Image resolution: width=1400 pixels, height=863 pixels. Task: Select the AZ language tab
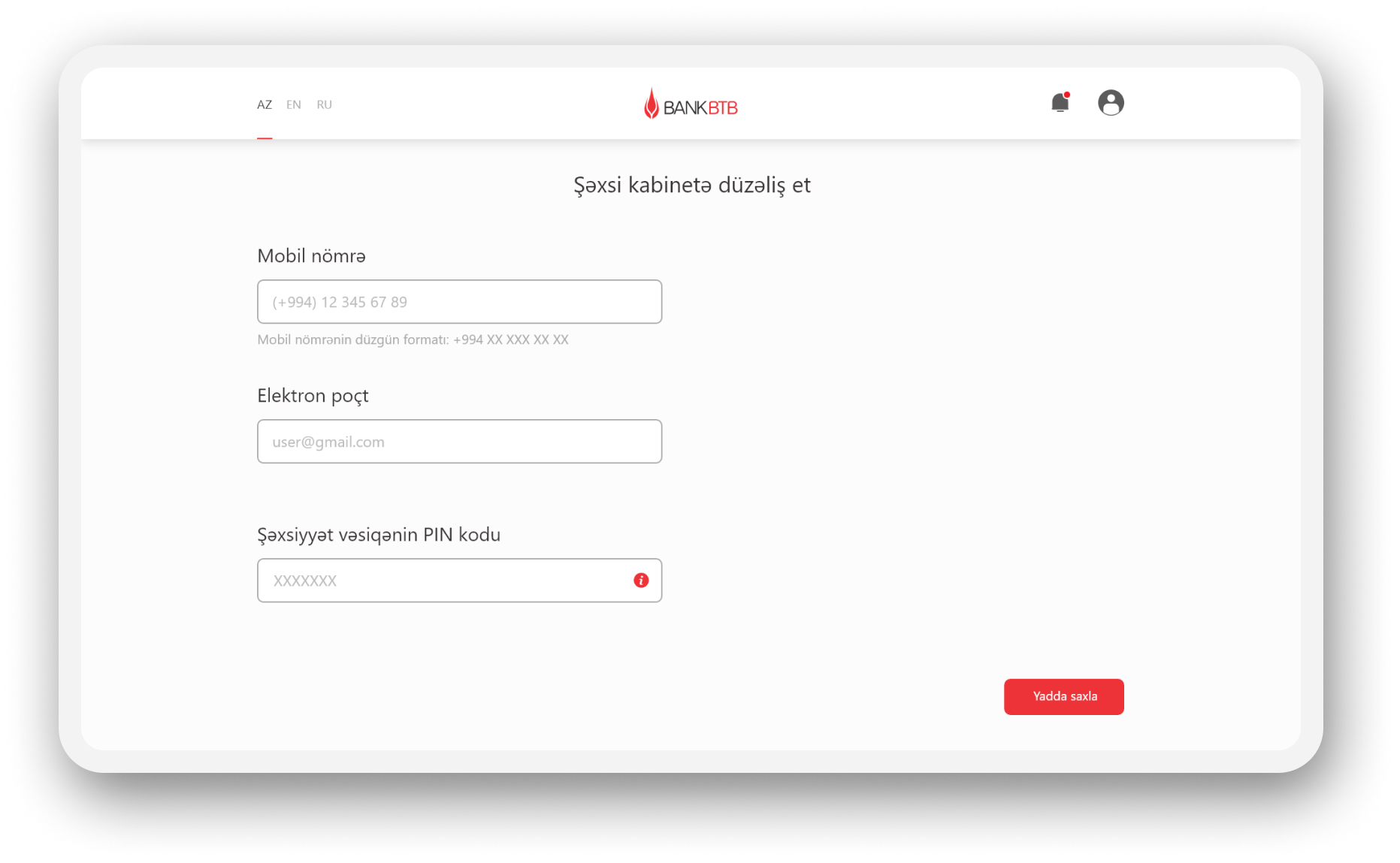(x=265, y=104)
